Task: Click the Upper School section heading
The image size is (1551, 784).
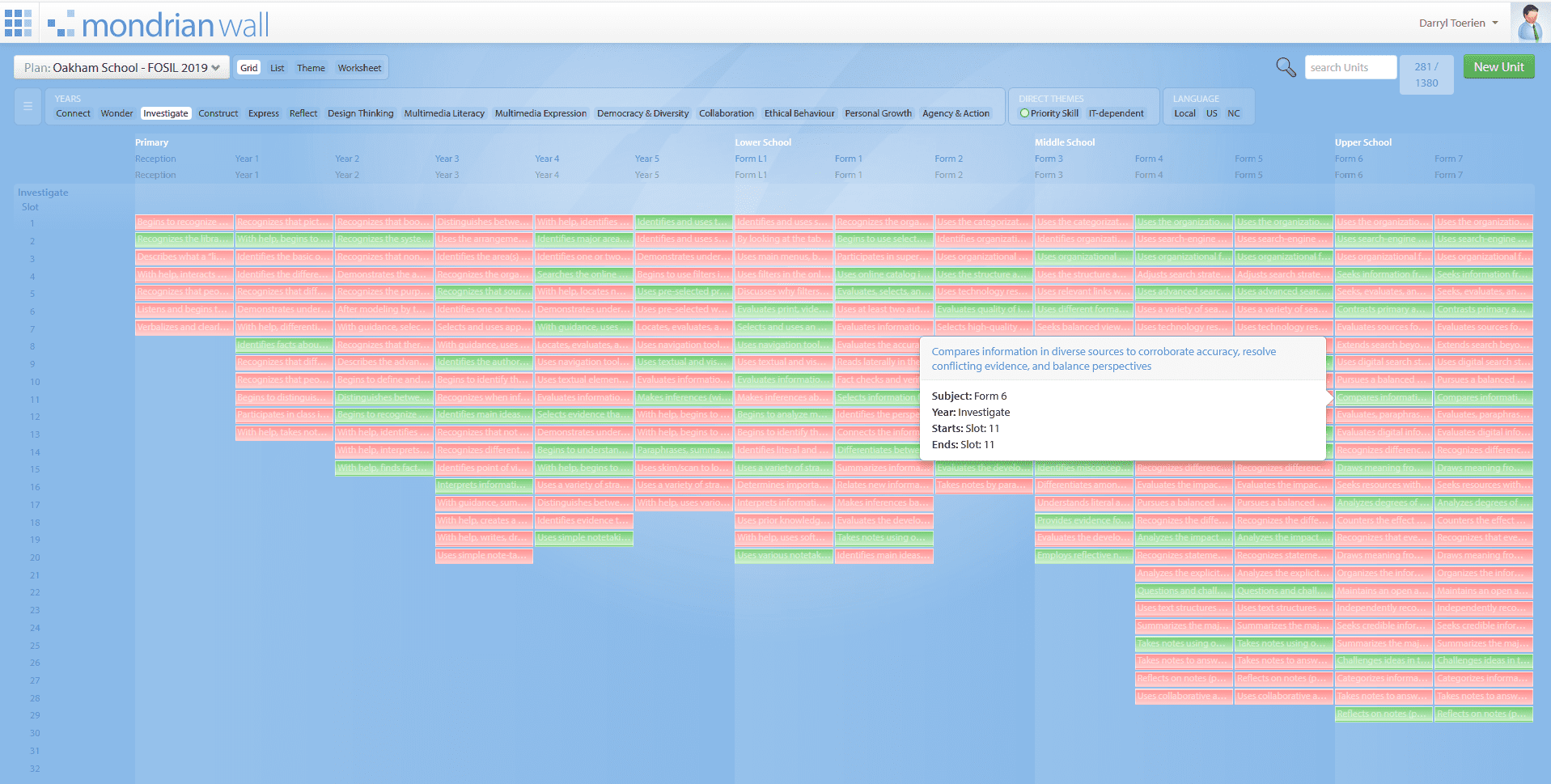Action: [x=1363, y=142]
